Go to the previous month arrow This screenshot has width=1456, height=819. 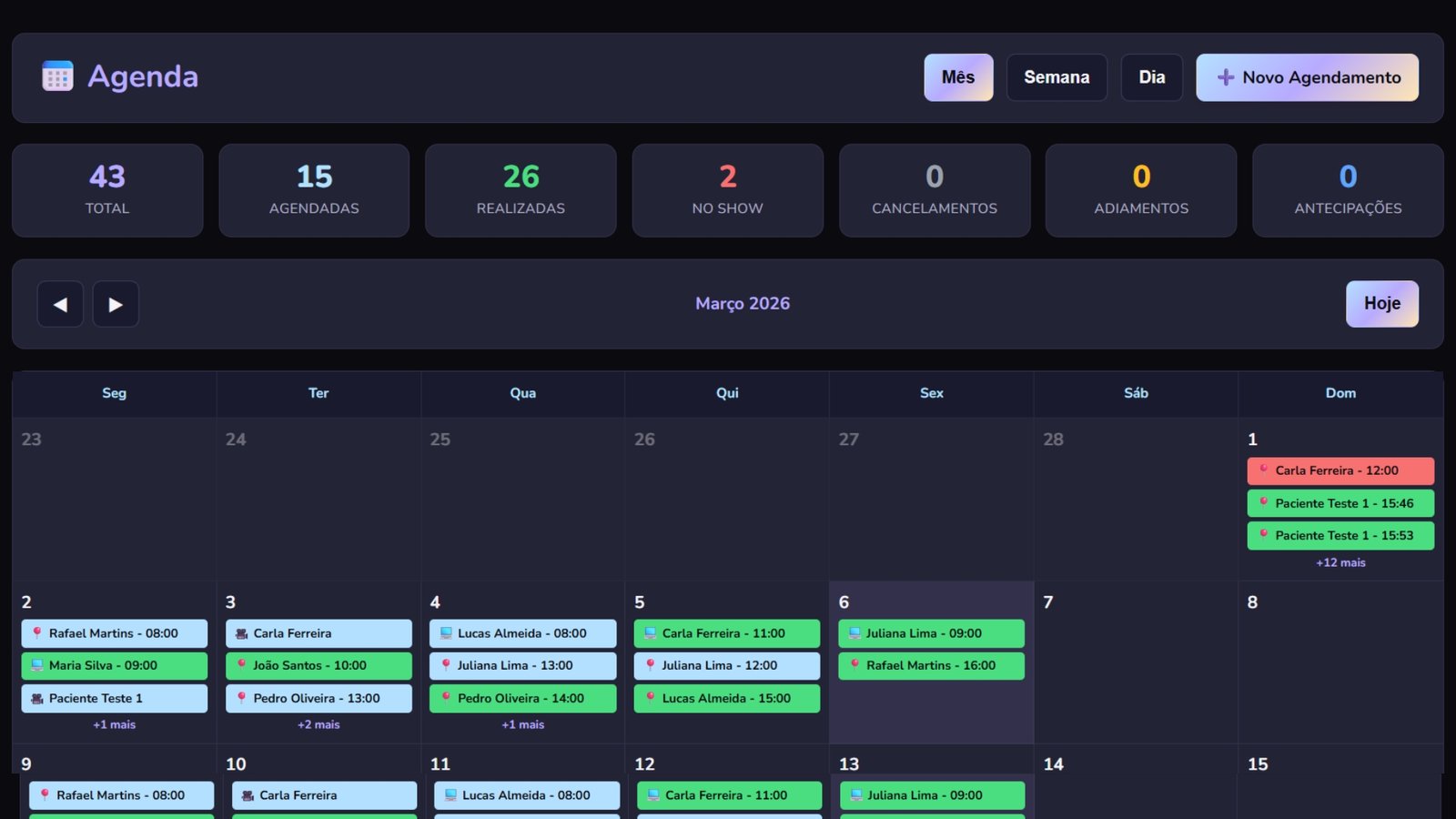60,304
